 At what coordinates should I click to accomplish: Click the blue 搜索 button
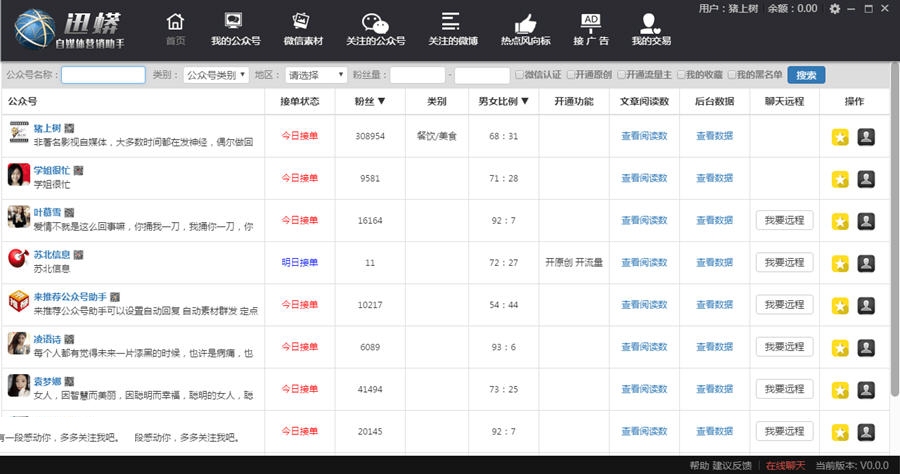pos(806,75)
